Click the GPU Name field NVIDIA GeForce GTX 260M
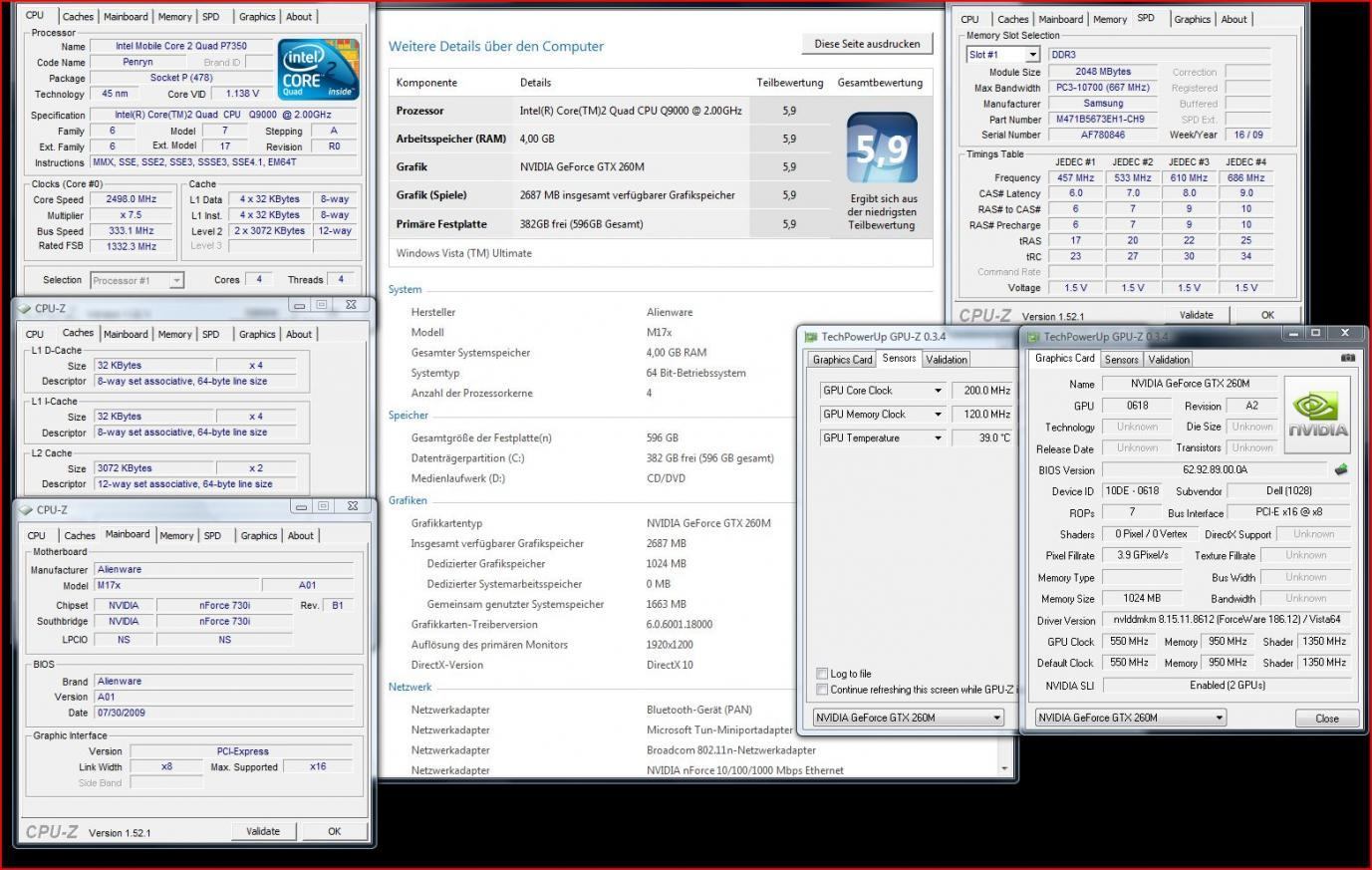The height and width of the screenshot is (870, 1372). (1190, 384)
